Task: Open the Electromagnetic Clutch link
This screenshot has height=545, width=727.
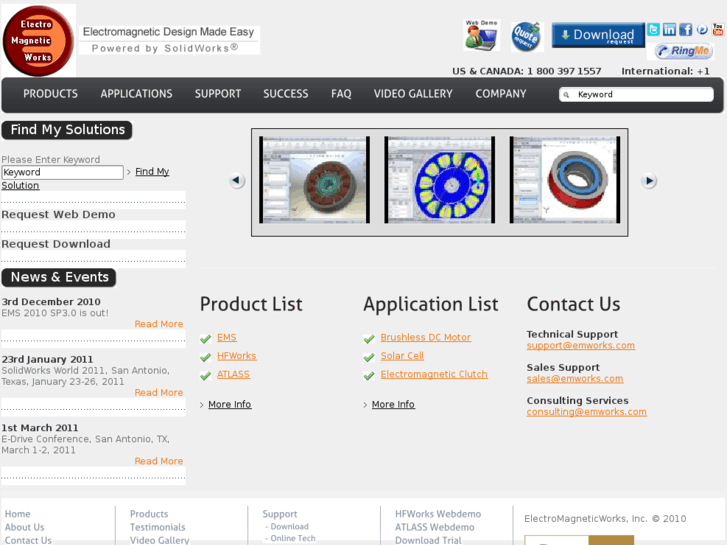Action: [434, 374]
